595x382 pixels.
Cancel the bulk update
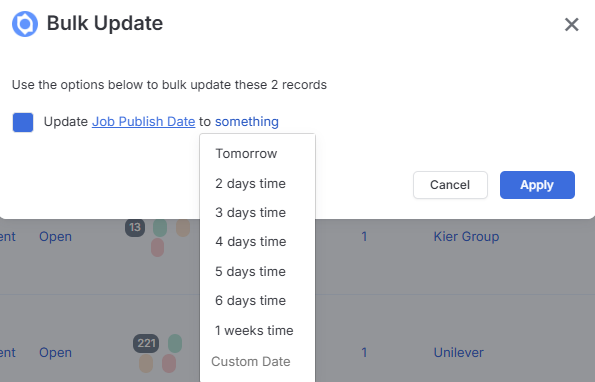point(450,185)
